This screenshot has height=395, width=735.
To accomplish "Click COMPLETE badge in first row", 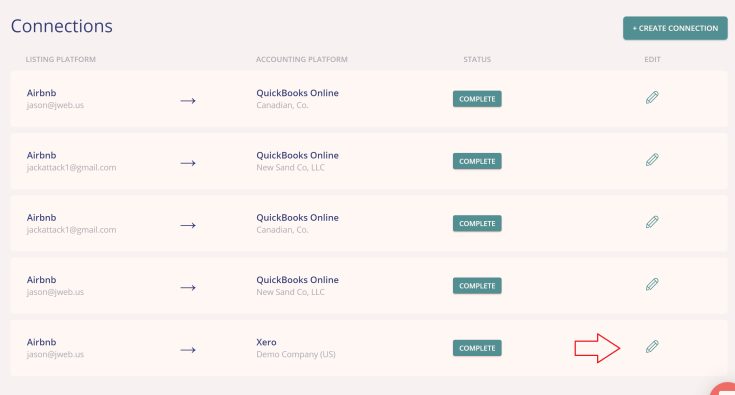I will click(477, 99).
